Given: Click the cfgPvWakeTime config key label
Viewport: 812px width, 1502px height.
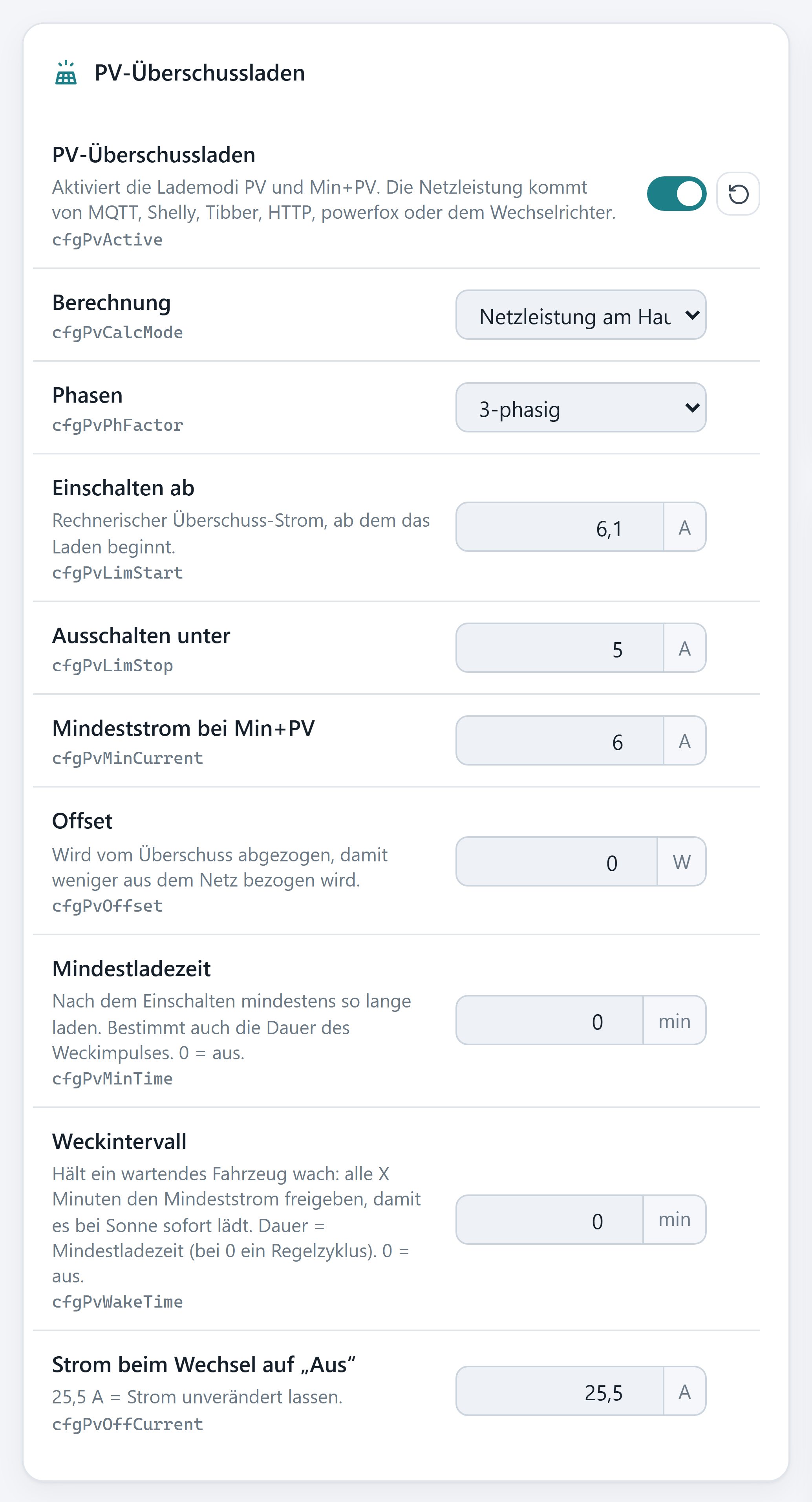Looking at the screenshot, I should click(117, 1302).
